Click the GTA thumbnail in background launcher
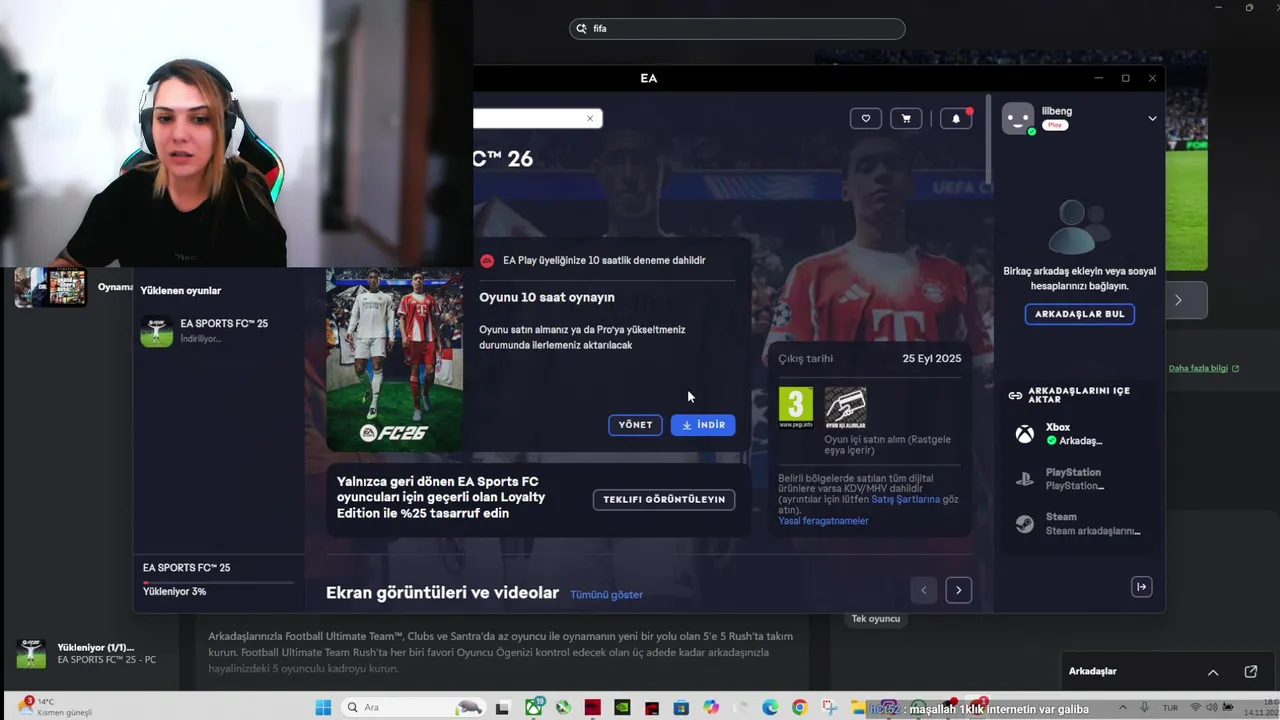Viewport: 1280px width, 720px height. coord(67,286)
